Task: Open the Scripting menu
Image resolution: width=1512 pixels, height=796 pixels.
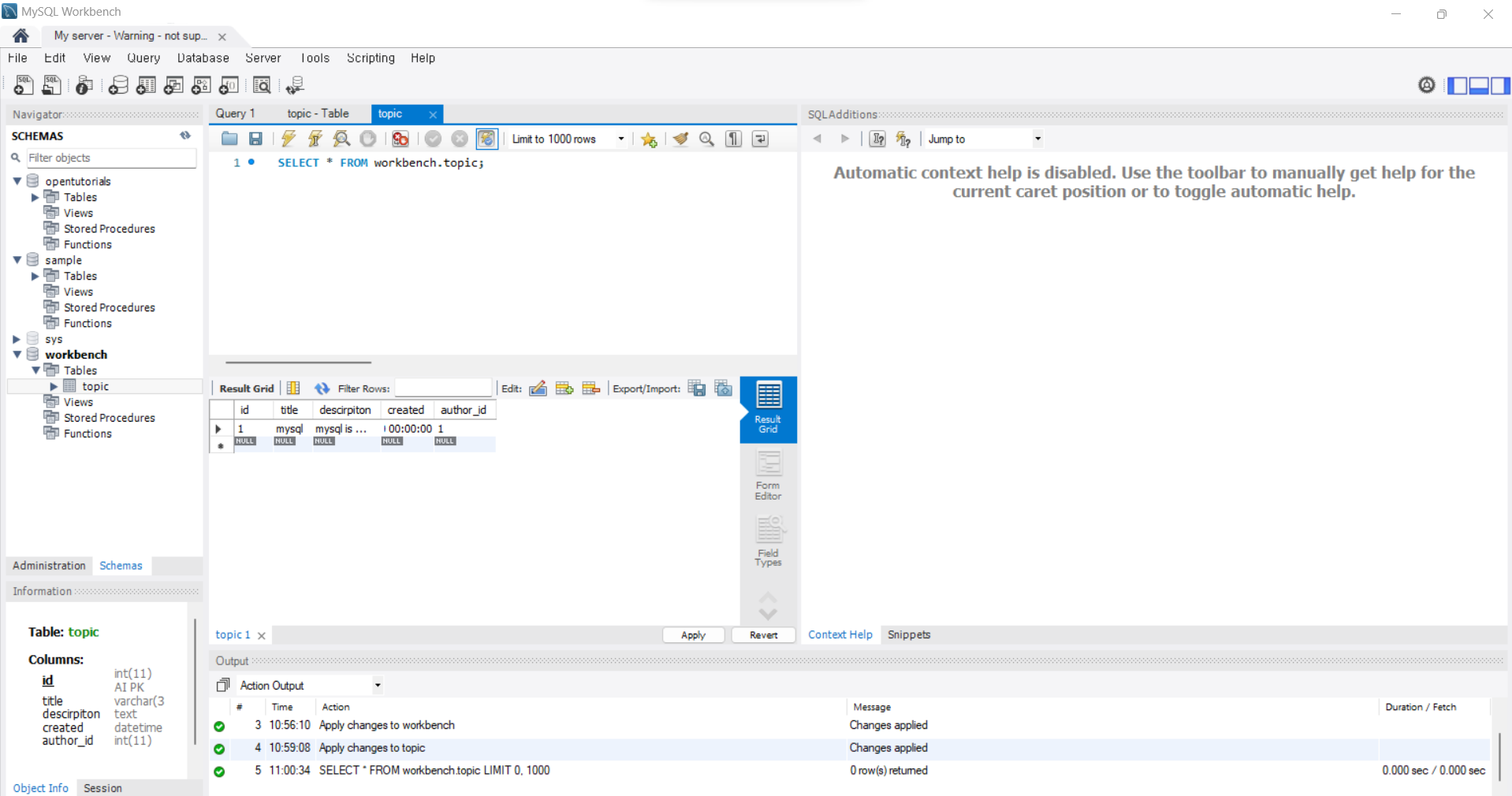Action: pos(371,58)
